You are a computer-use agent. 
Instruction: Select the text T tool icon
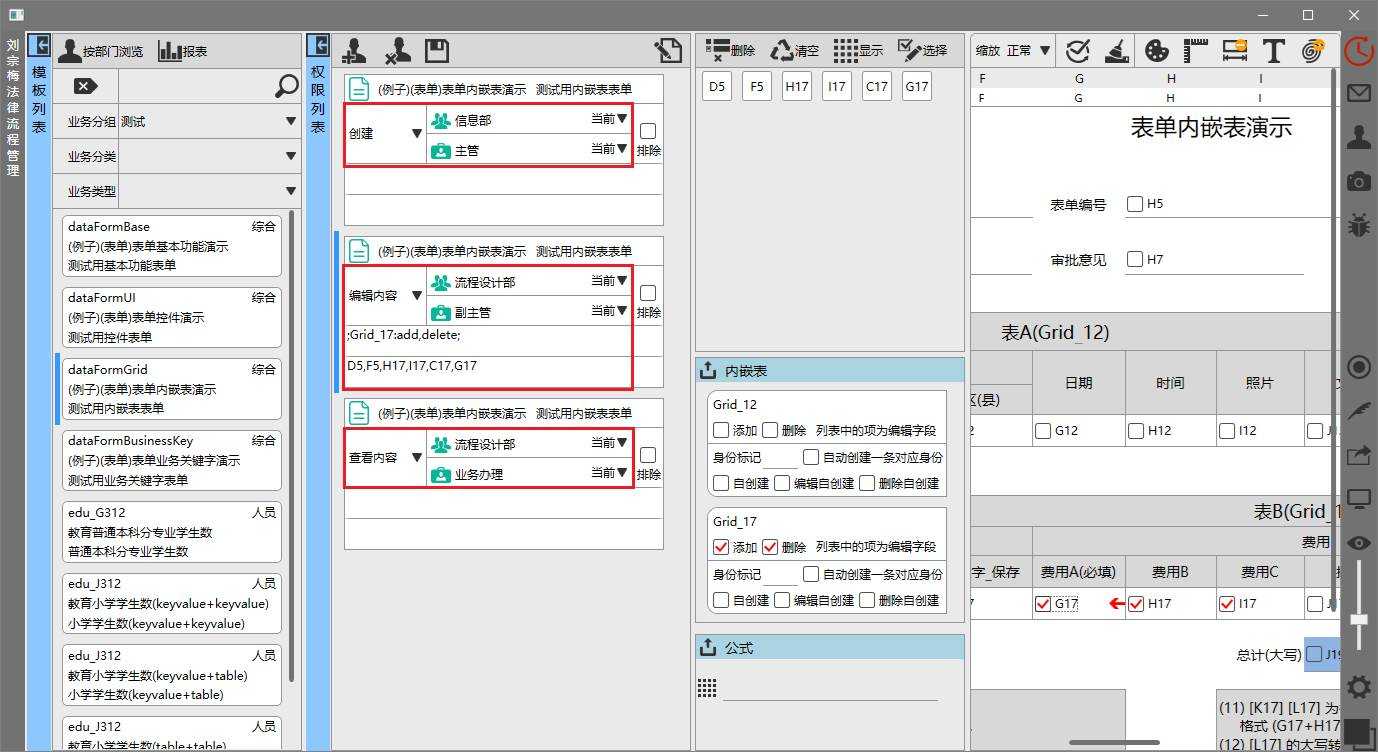[x=1273, y=51]
